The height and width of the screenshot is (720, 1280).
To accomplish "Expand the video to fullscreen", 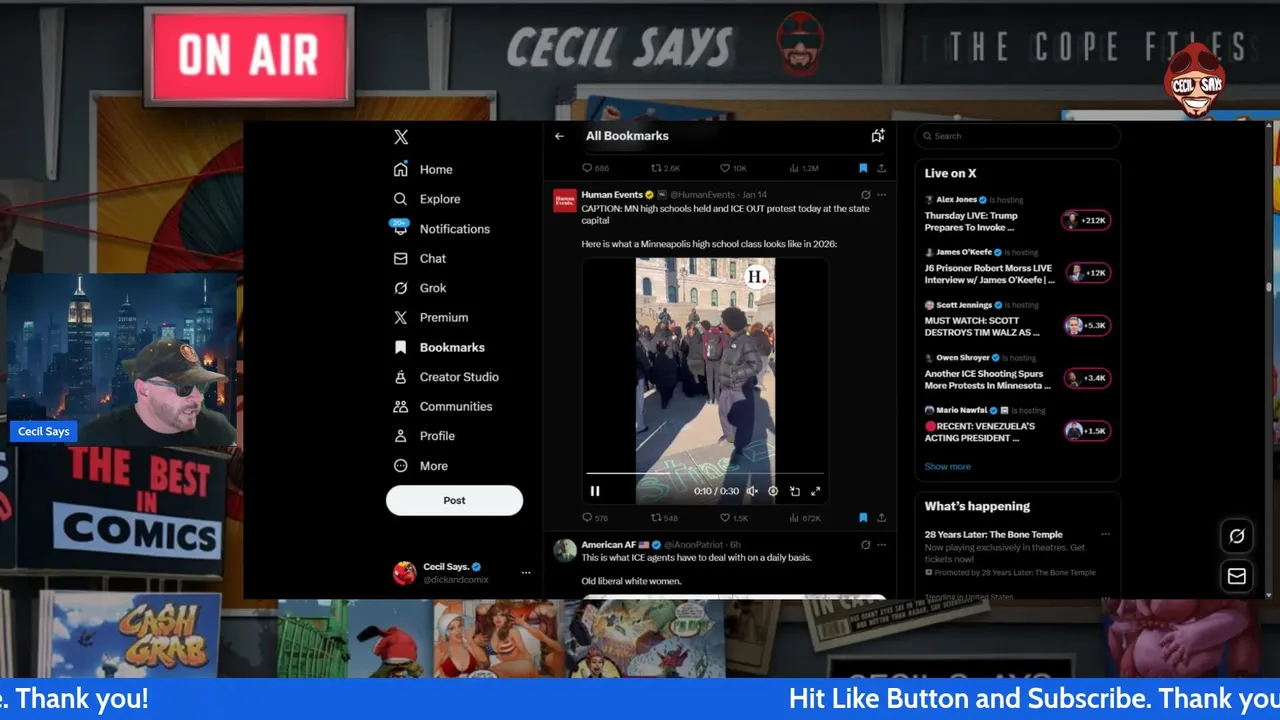I will pyautogui.click(x=816, y=491).
